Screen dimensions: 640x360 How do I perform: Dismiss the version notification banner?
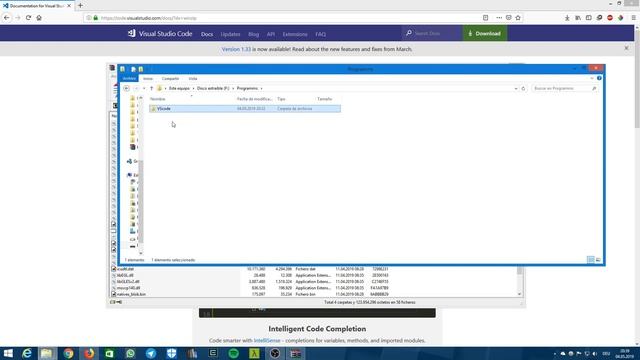[627, 48]
